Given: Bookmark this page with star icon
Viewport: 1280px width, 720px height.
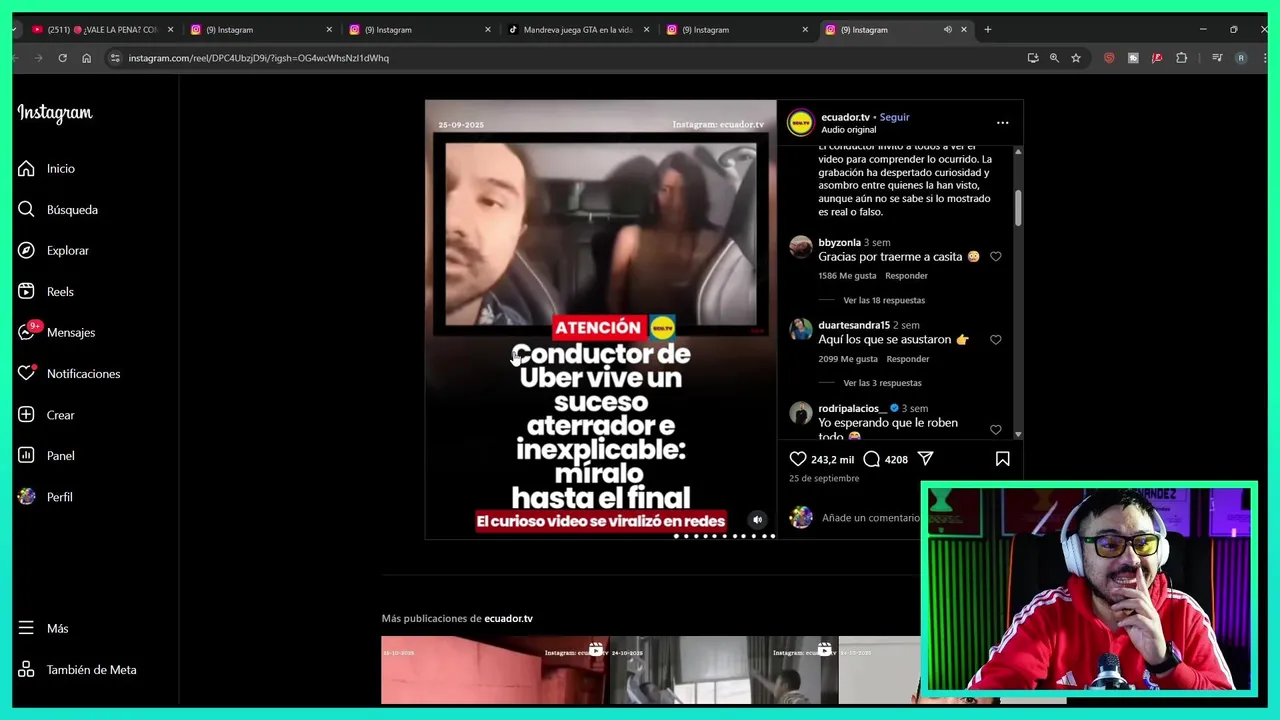Looking at the screenshot, I should (1076, 58).
